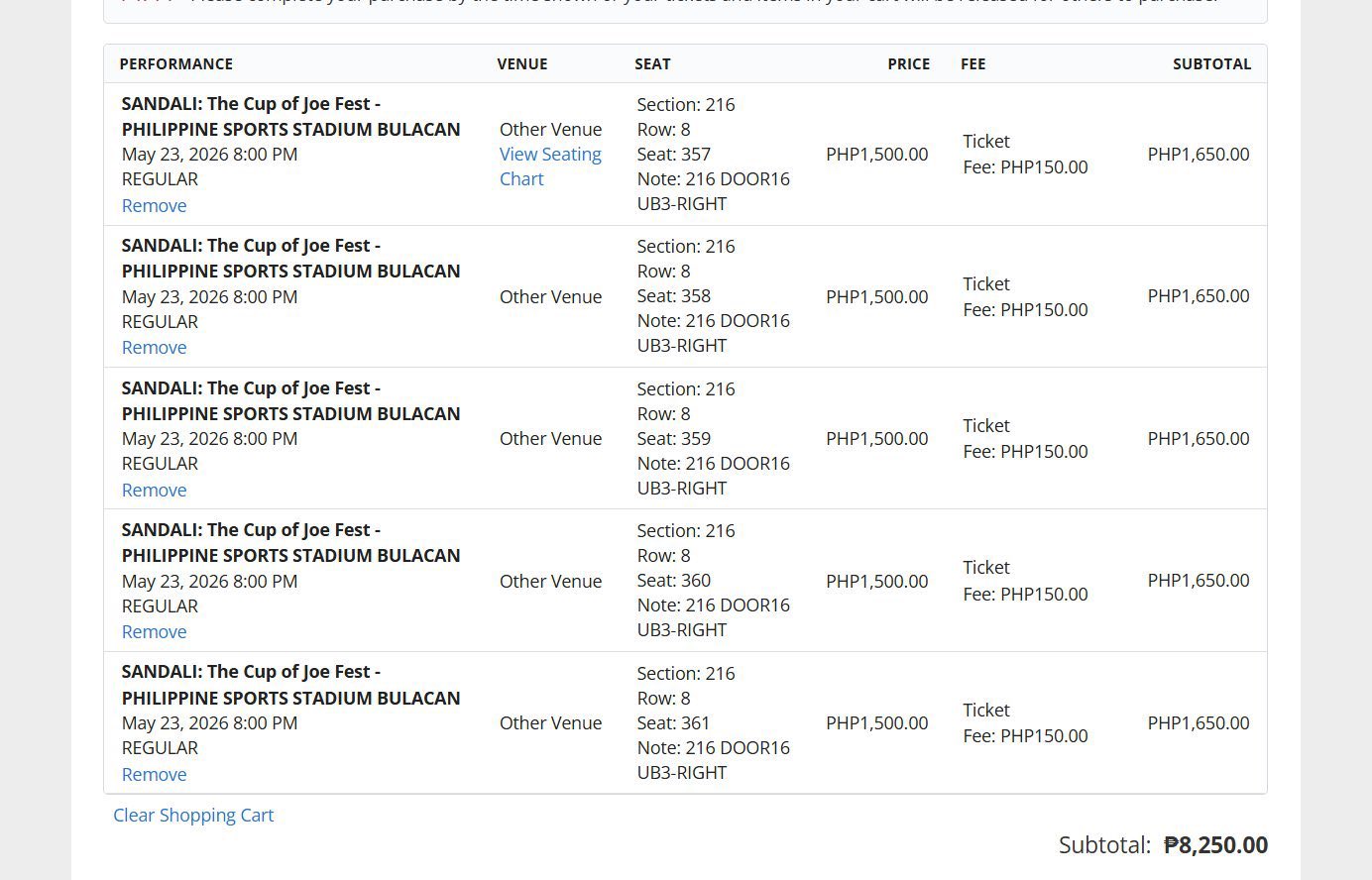Remove the ticket for seat 361
Viewport: 1372px width, 880px height.
(x=154, y=774)
